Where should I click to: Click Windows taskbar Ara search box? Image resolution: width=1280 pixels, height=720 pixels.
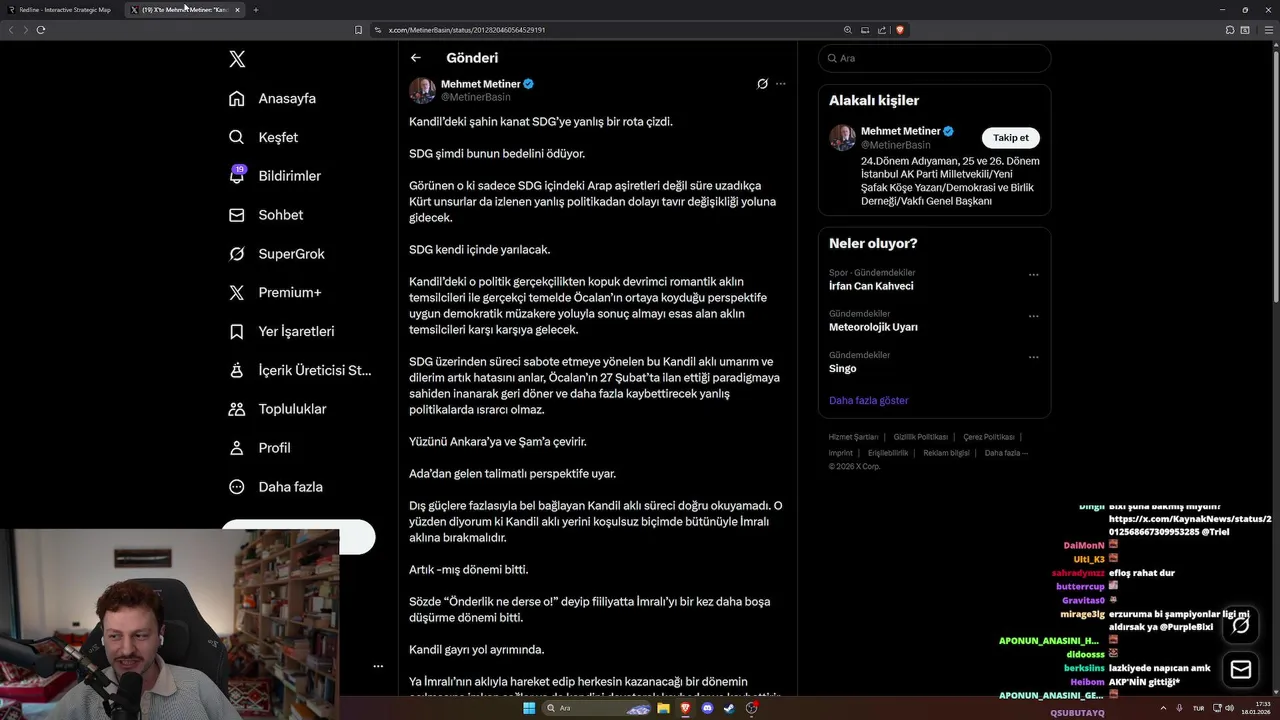(598, 708)
